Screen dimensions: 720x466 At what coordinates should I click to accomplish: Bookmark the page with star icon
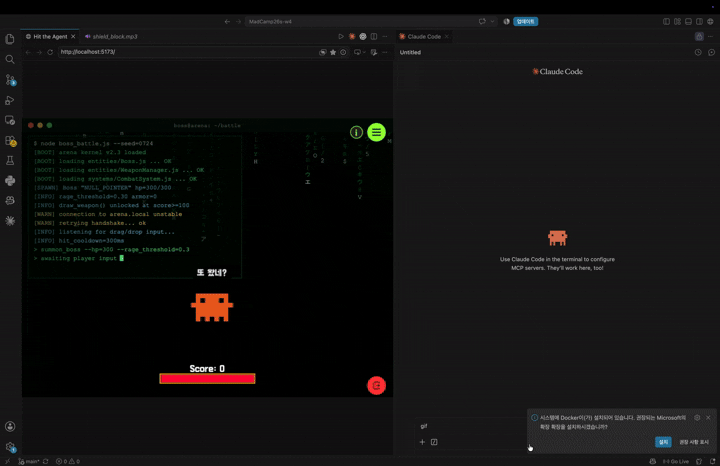pyautogui.click(x=333, y=52)
